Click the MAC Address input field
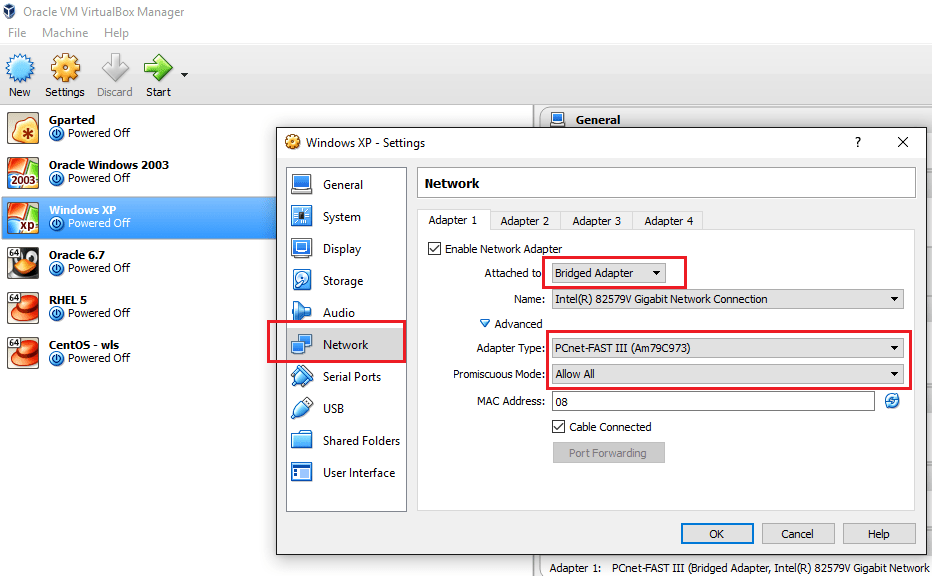Screen dimensions: 932x576 [x=713, y=401]
